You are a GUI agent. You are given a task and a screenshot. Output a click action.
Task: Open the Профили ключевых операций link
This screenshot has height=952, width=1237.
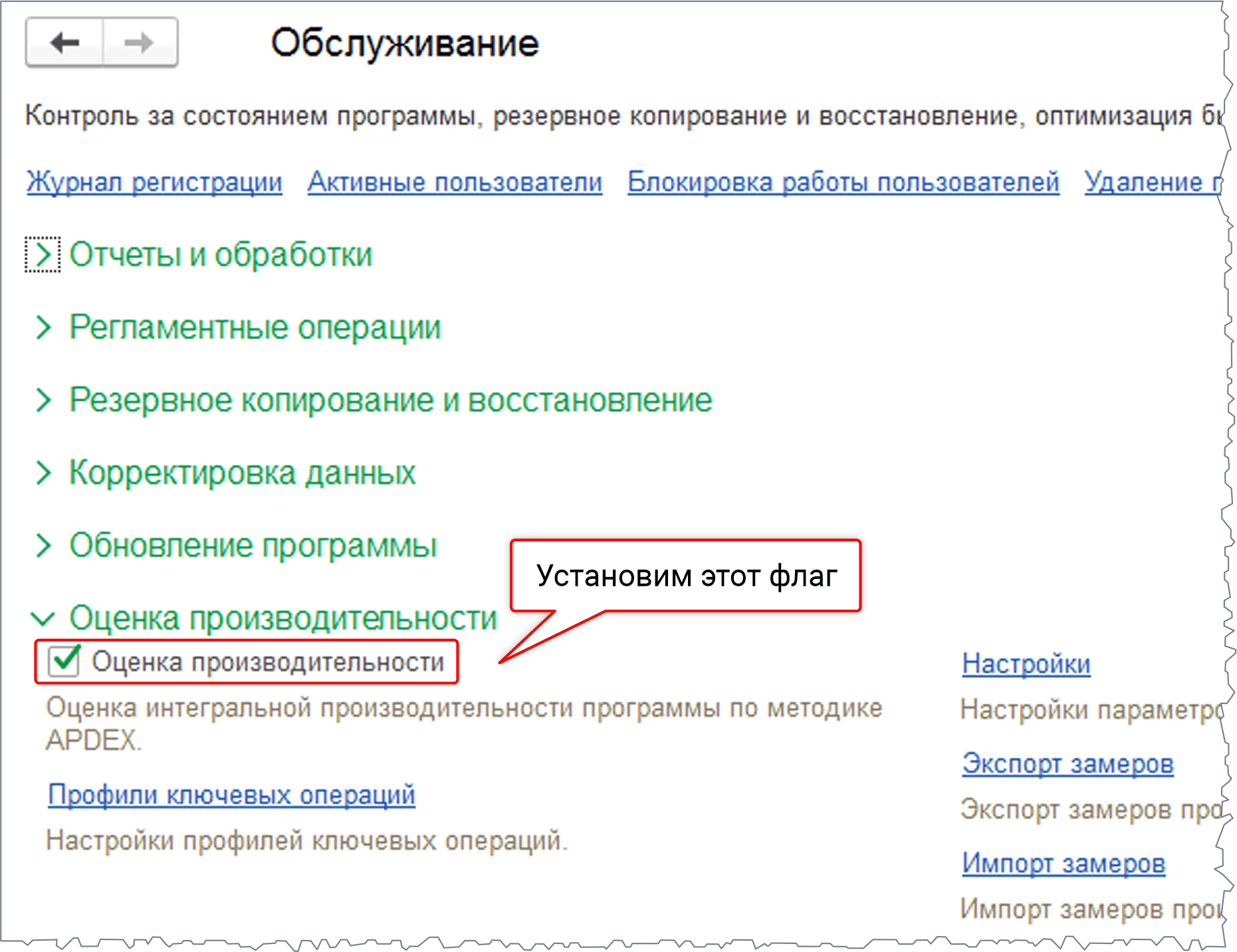click(x=231, y=794)
